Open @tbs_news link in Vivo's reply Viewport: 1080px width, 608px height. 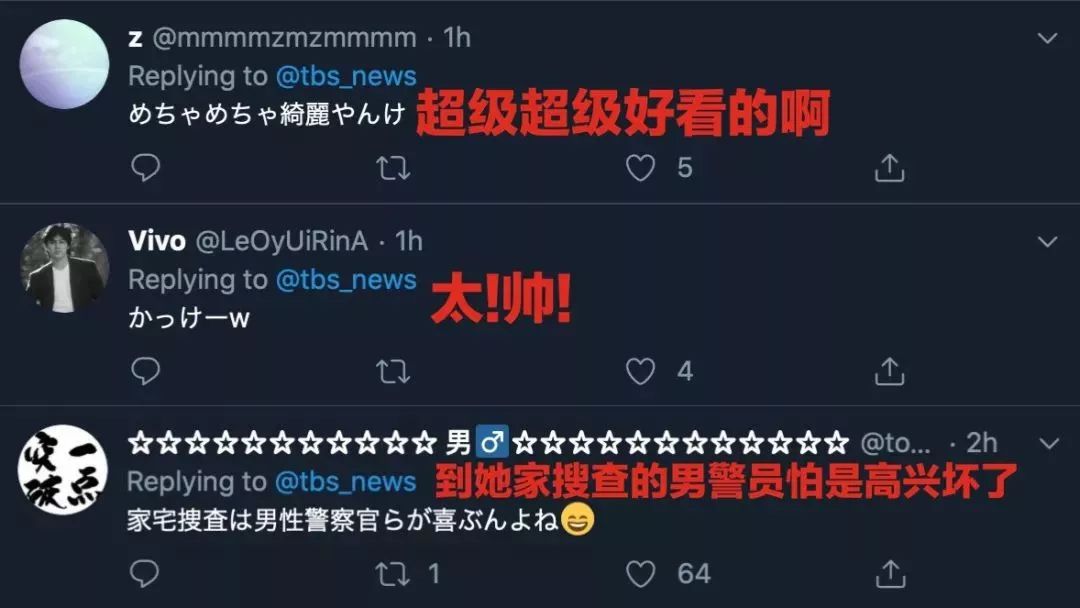pyautogui.click(x=346, y=280)
